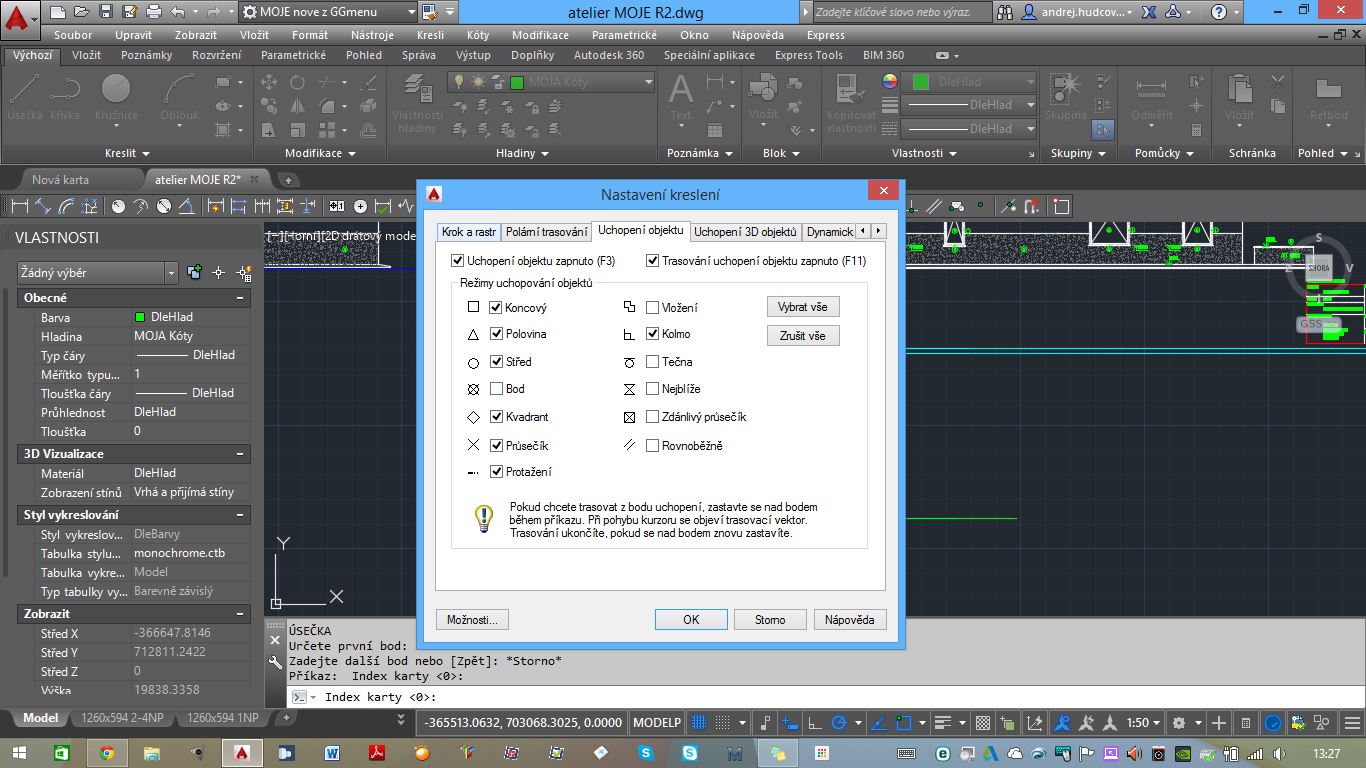Uncheck the Koncový snap mode
The height and width of the screenshot is (768, 1366).
coord(496,308)
